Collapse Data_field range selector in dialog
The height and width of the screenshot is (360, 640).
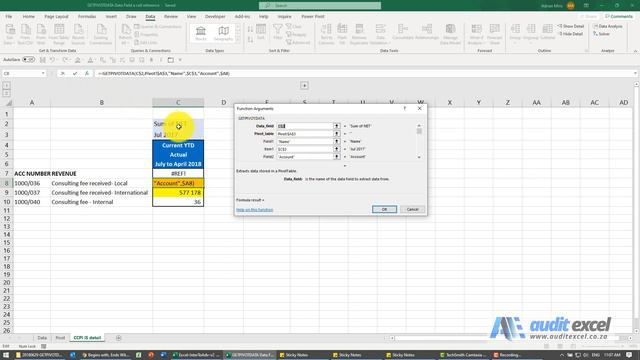point(337,126)
